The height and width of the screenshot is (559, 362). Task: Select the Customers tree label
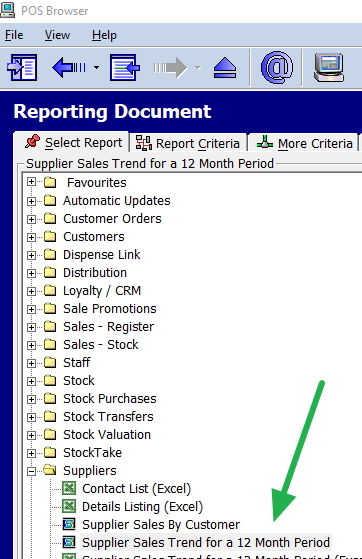click(x=94, y=237)
